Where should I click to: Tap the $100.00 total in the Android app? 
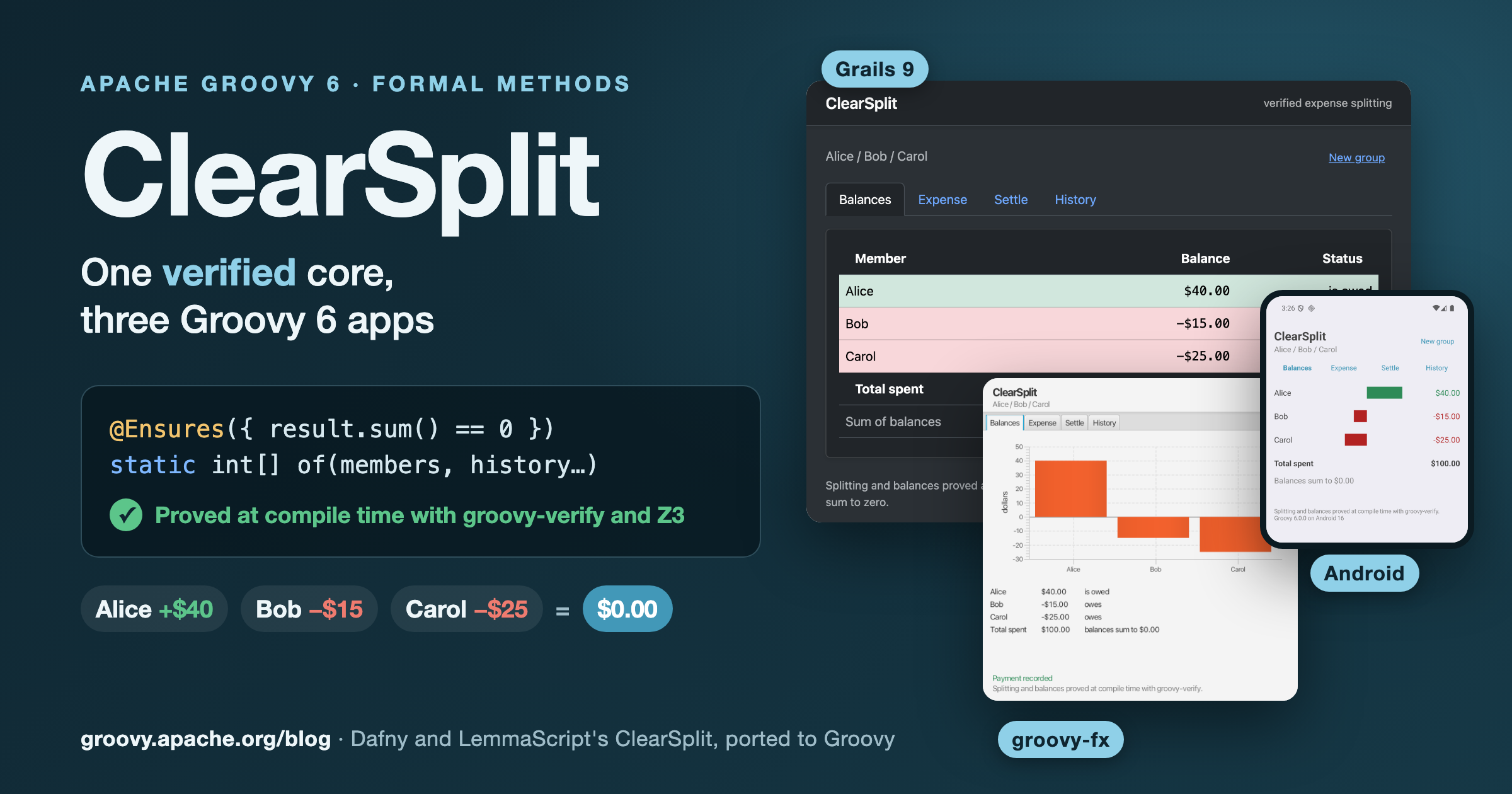(1445, 464)
